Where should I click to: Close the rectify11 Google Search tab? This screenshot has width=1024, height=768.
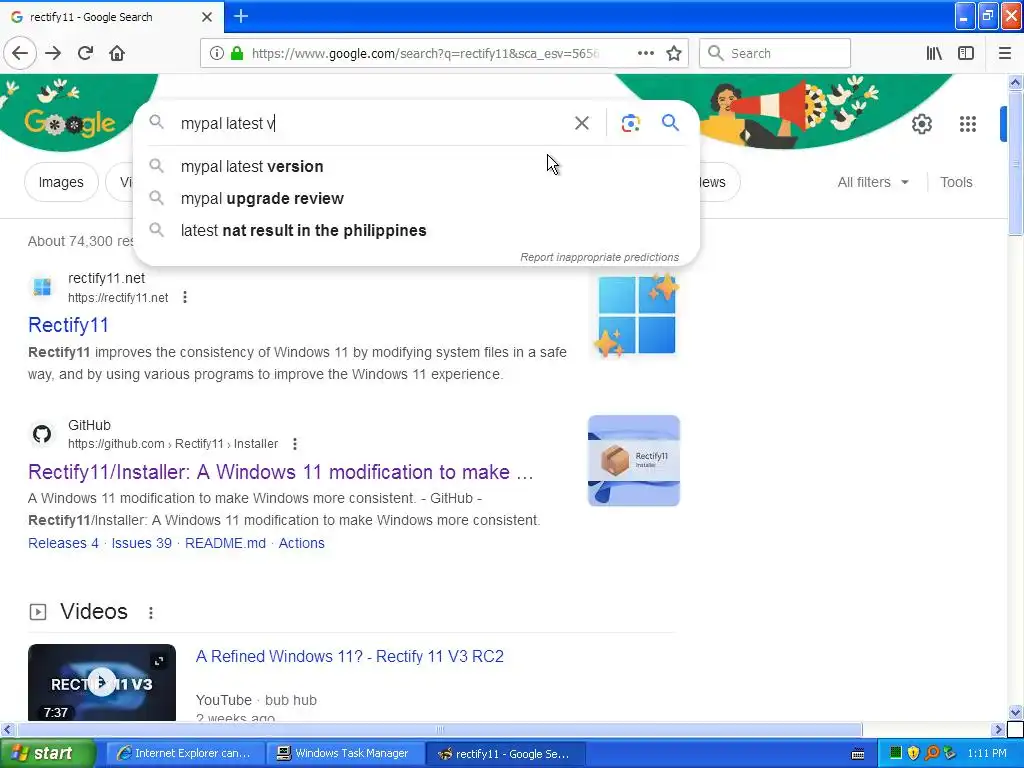click(x=206, y=17)
